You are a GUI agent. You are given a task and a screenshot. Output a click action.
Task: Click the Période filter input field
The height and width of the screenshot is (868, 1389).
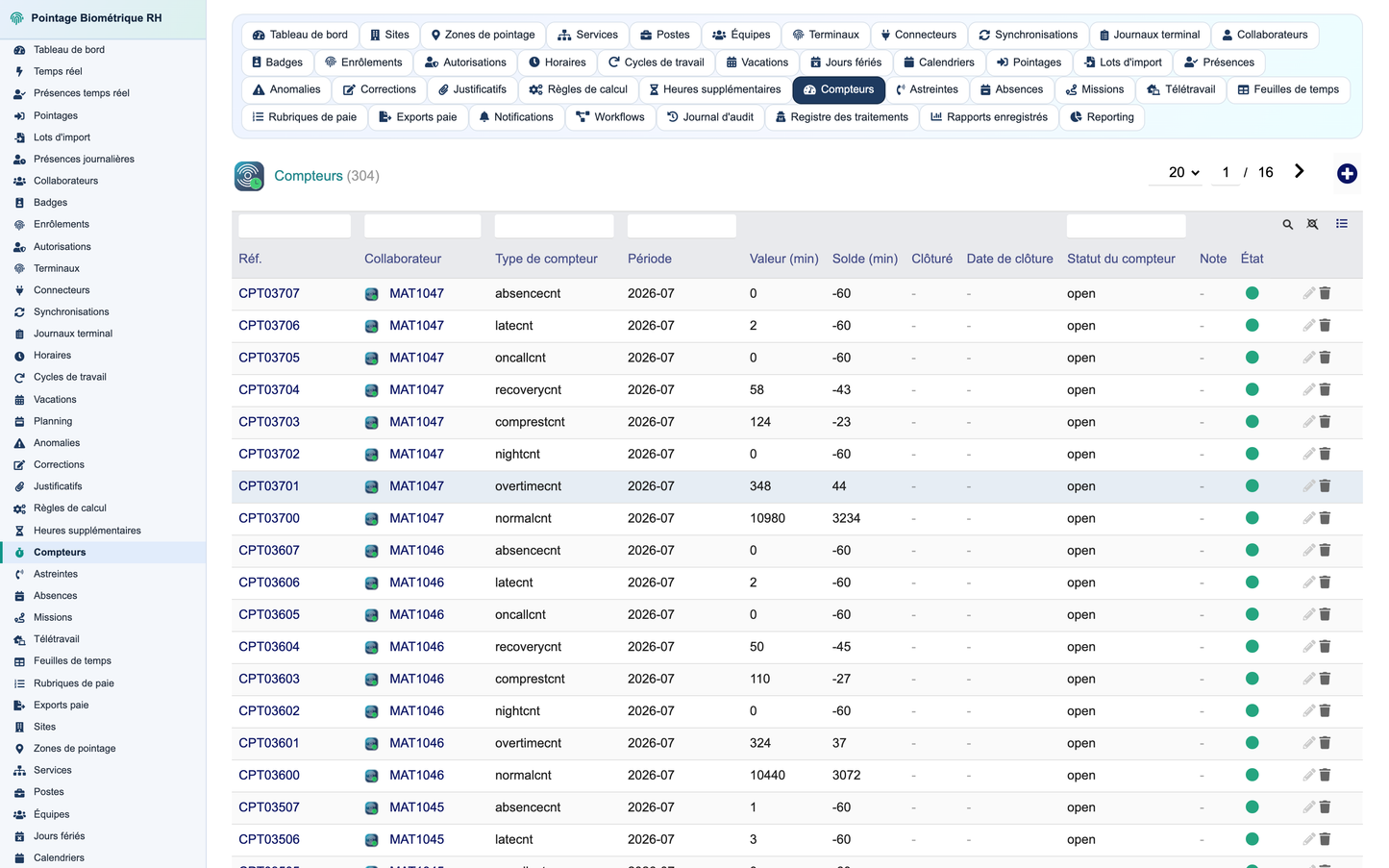coord(682,225)
